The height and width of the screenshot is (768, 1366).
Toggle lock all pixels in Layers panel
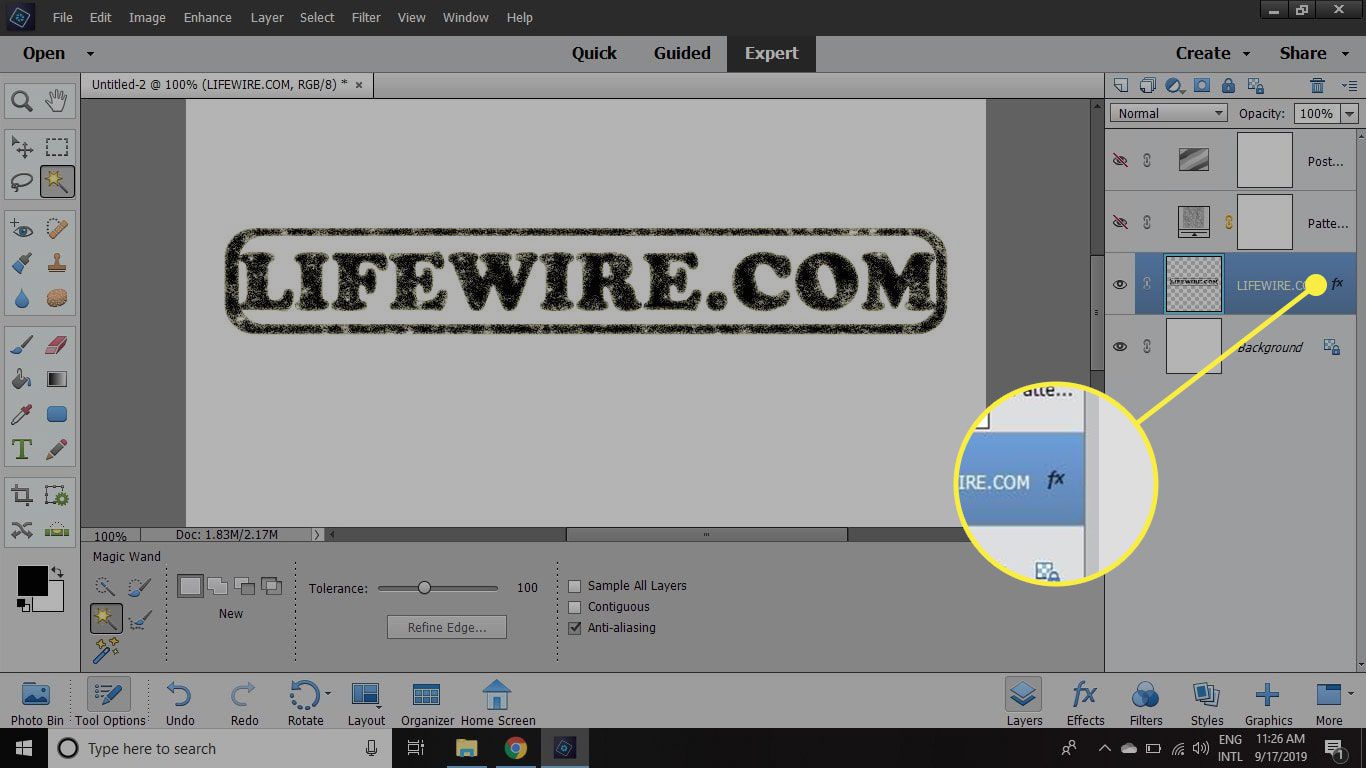click(x=1229, y=86)
